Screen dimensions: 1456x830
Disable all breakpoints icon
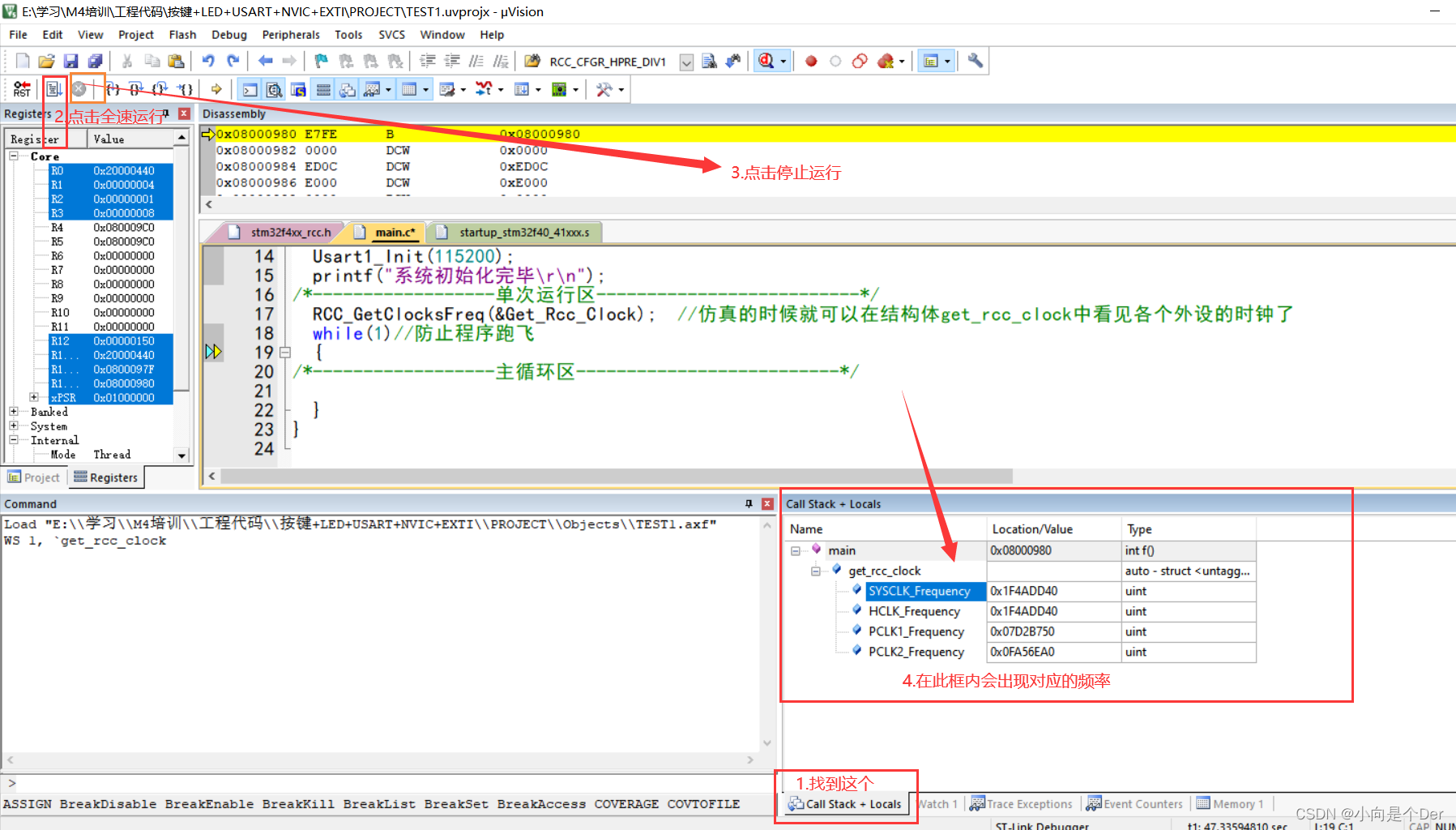pyautogui.click(x=860, y=61)
